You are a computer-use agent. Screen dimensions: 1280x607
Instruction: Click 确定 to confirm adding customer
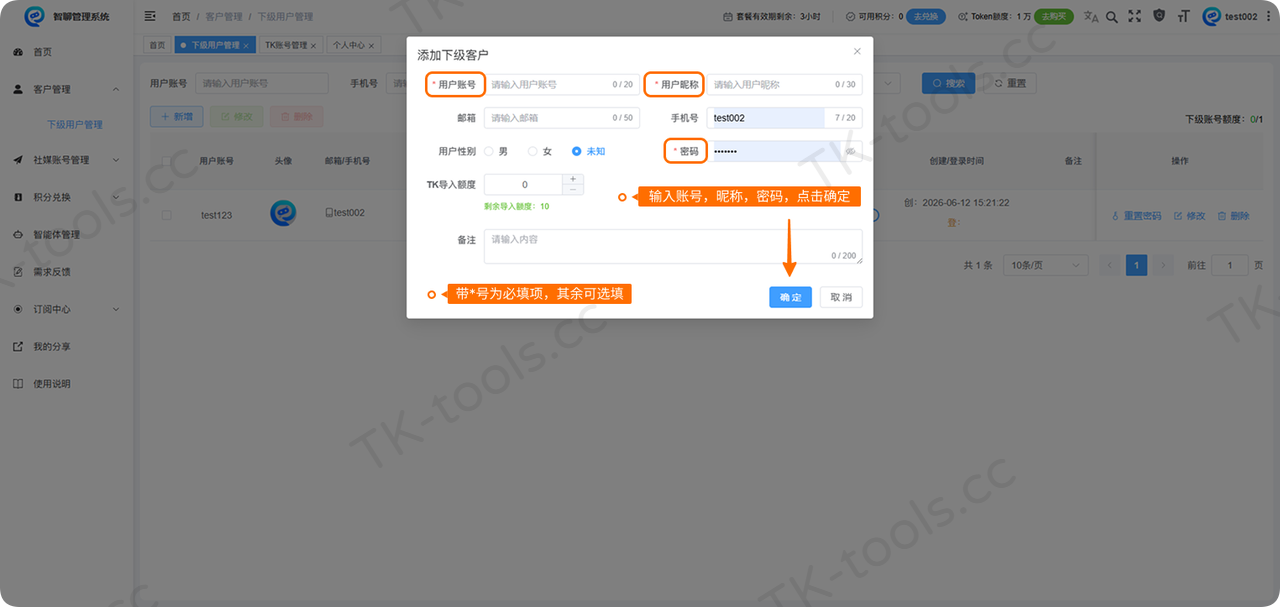[790, 298]
